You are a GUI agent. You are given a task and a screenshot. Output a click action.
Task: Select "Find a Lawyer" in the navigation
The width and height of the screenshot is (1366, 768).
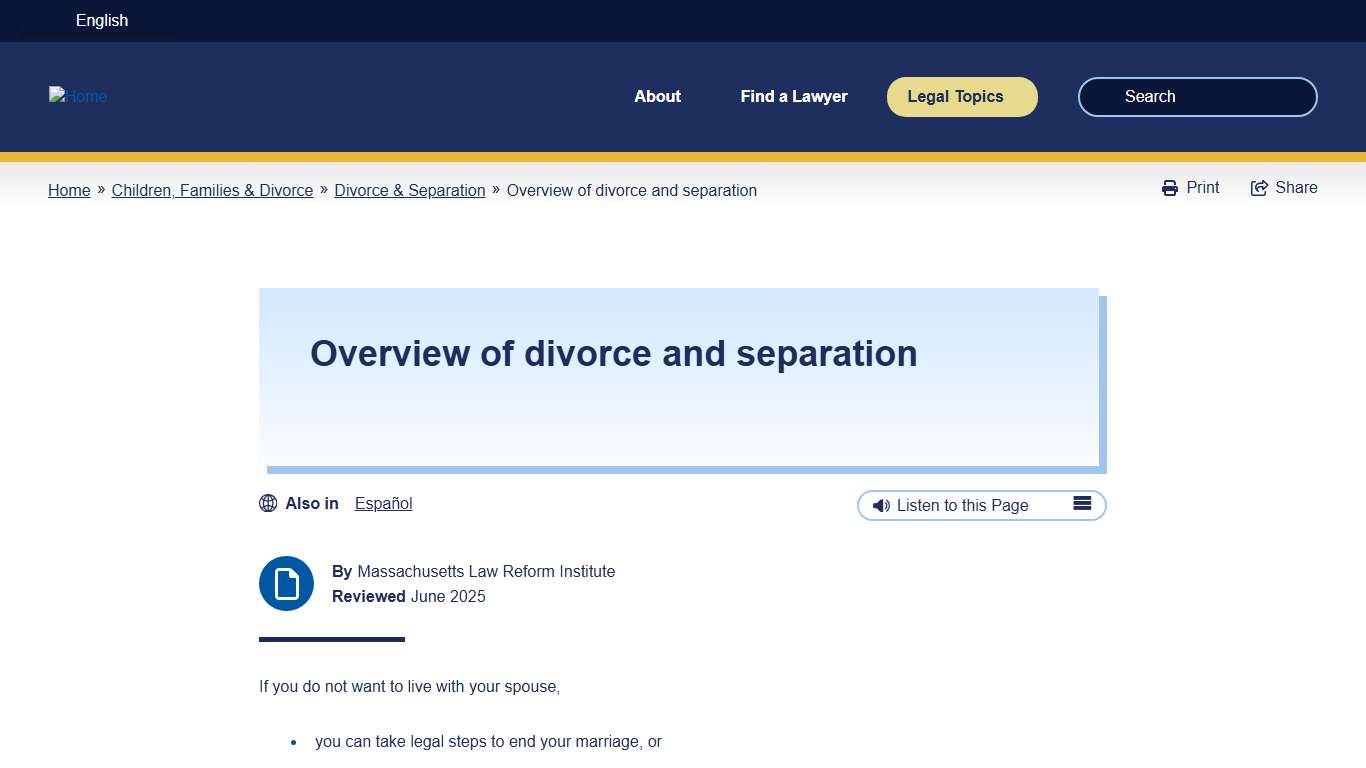point(794,96)
